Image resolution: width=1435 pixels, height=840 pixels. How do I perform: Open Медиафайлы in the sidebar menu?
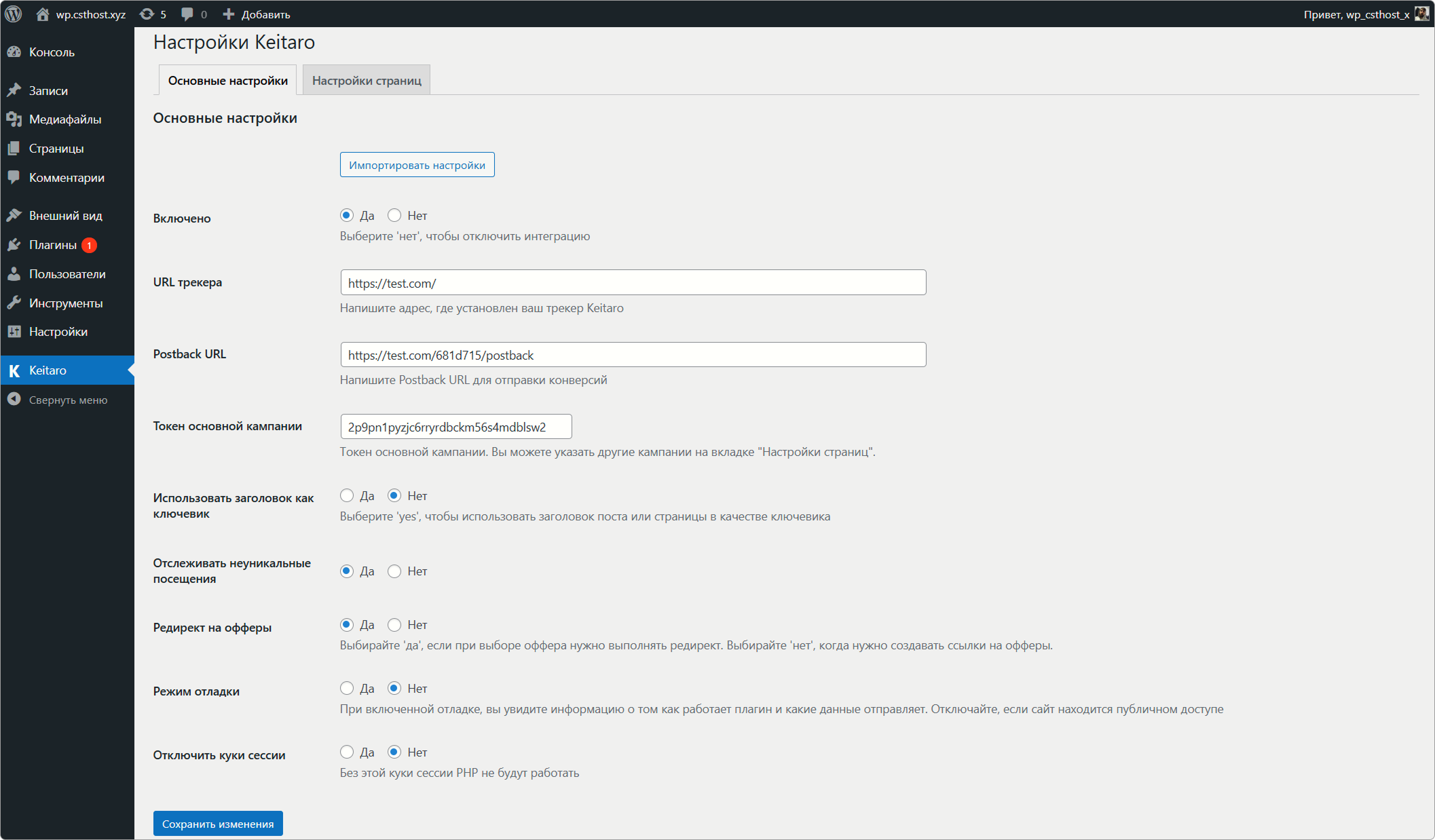point(67,119)
